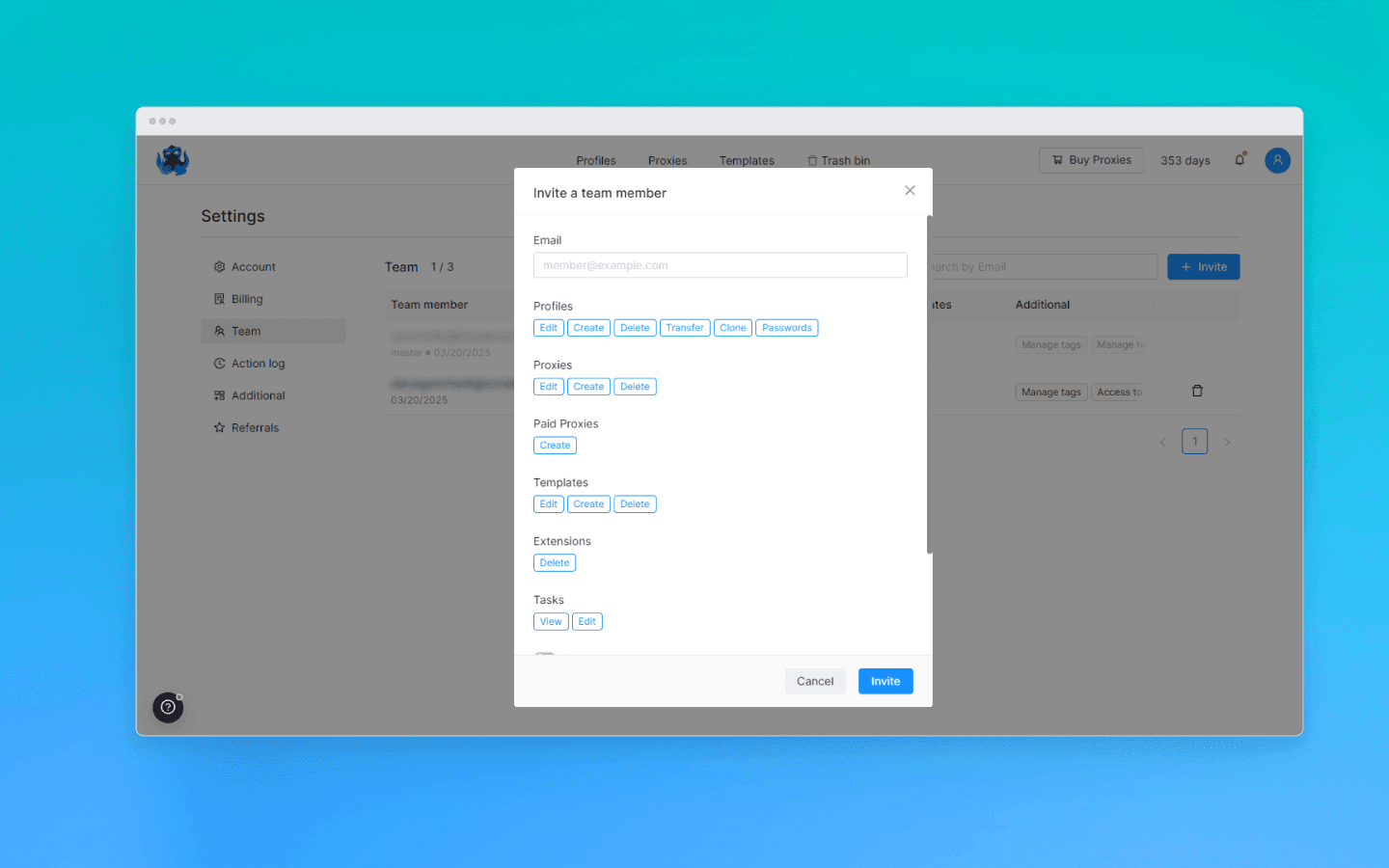
Task: Open Referrals from the sidebar
Action: 254,427
